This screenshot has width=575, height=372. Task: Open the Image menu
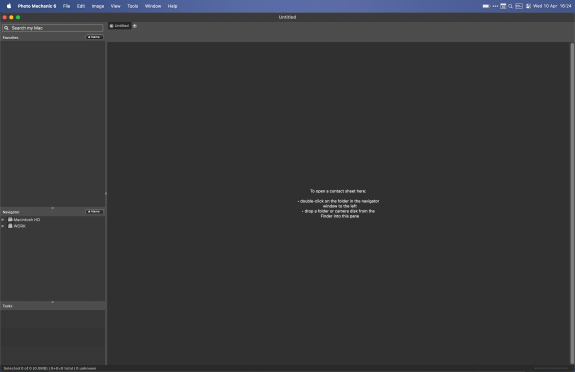coord(98,6)
